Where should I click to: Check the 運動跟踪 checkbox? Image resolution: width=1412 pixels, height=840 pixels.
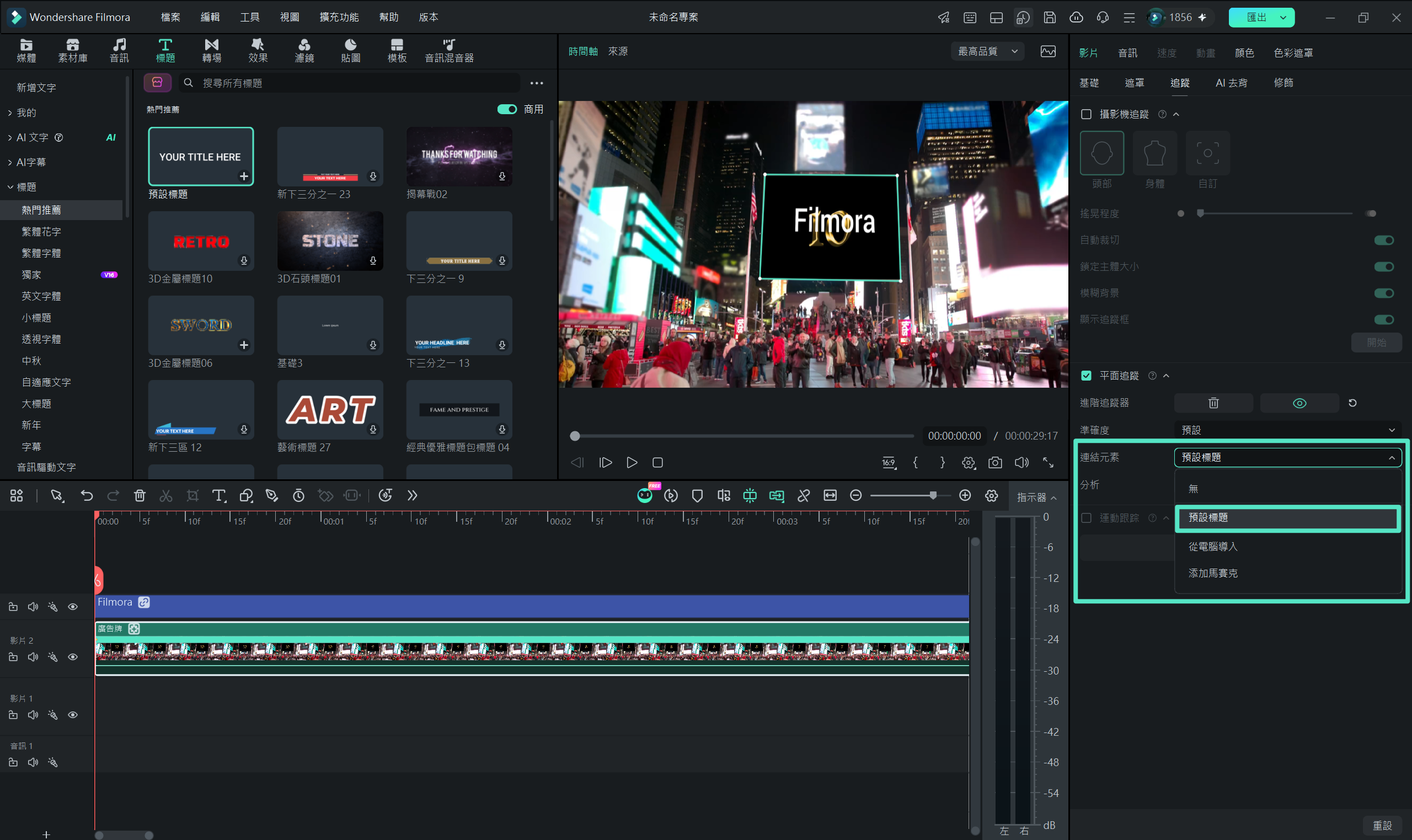point(1086,518)
